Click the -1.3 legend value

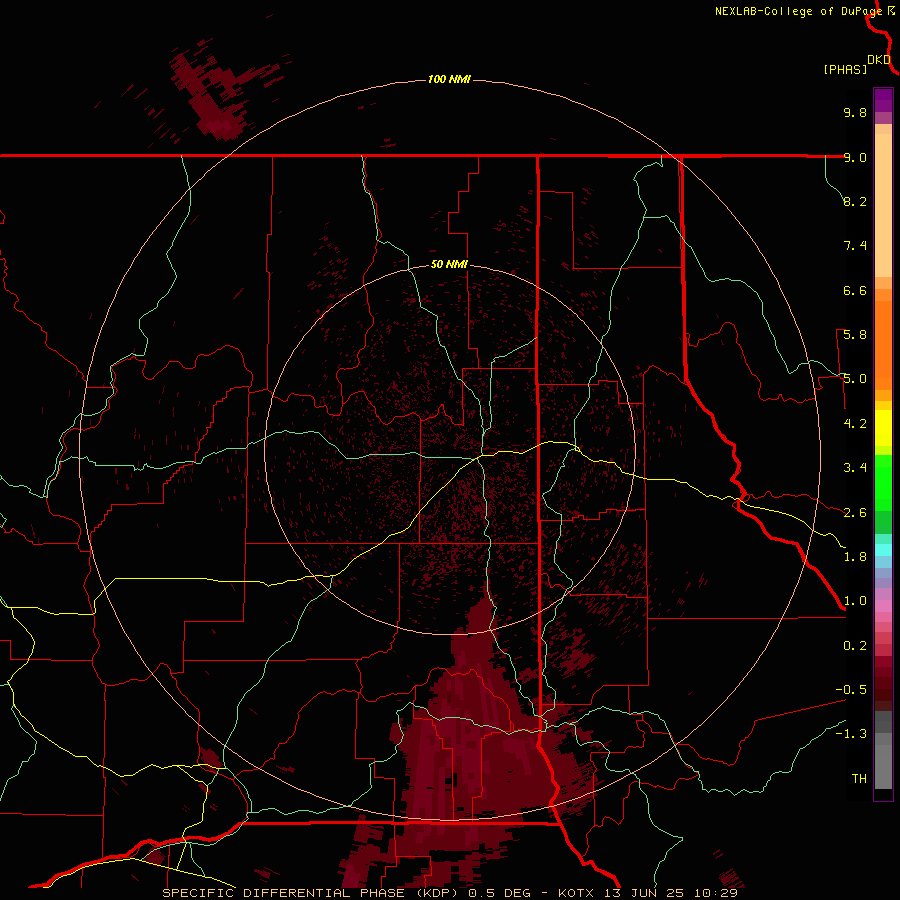pyautogui.click(x=851, y=734)
